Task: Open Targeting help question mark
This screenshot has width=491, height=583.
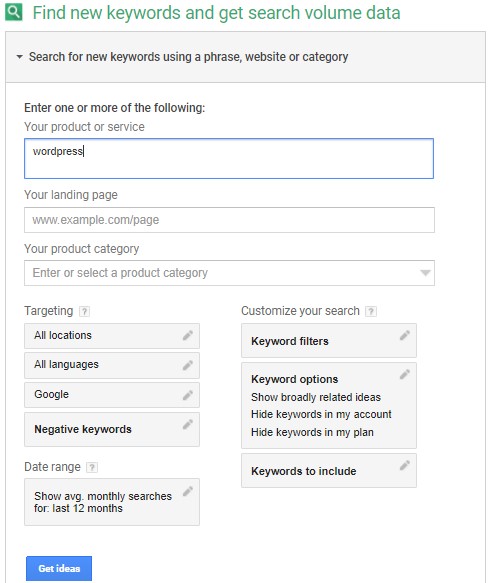Action: [x=84, y=311]
